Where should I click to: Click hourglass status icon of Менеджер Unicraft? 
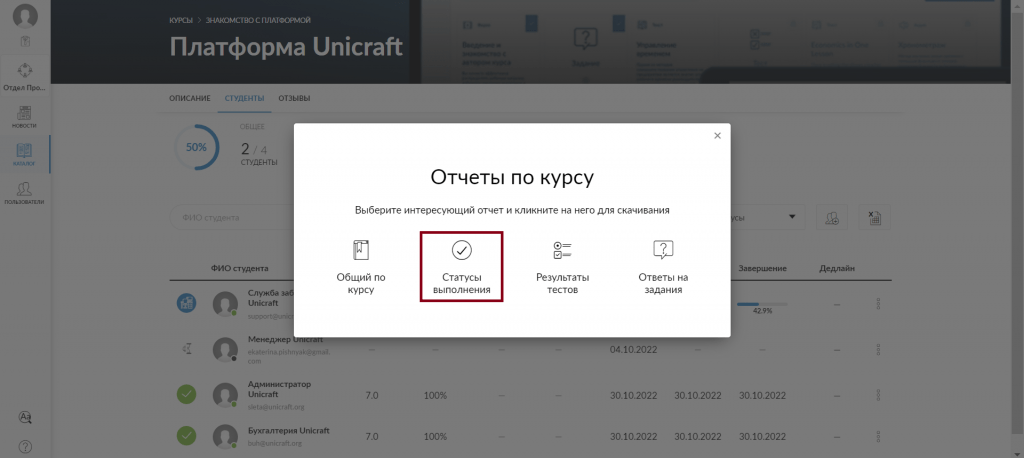tap(187, 350)
